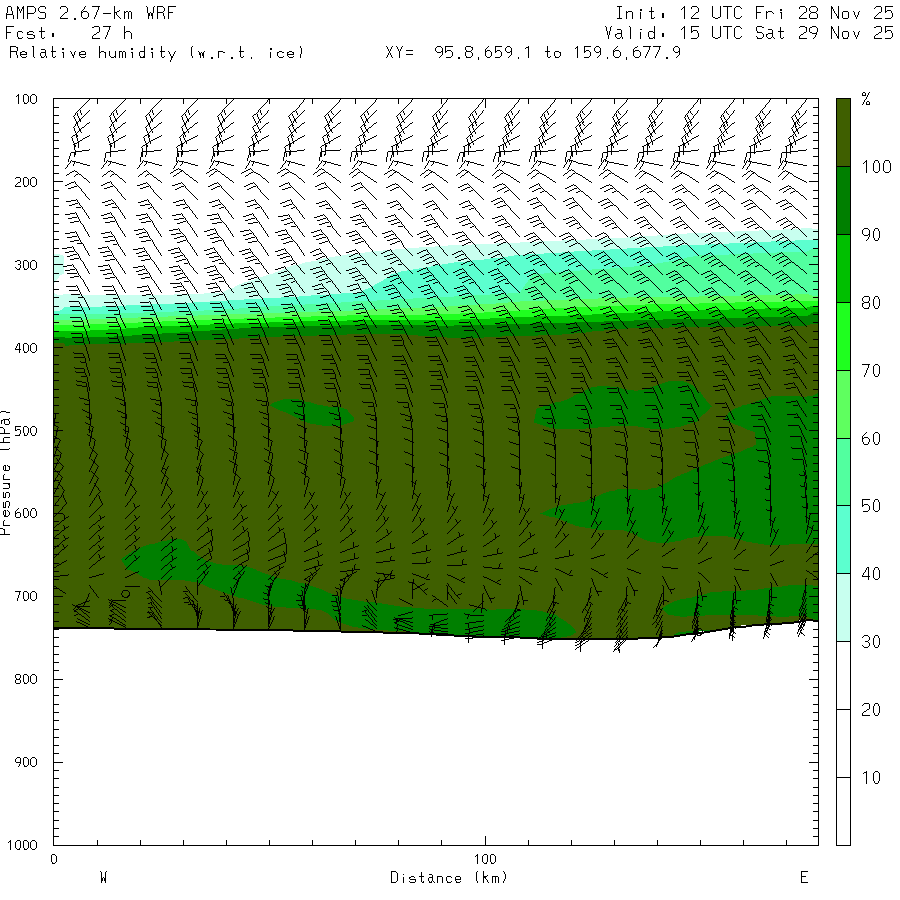Viewport: 900px width, 900px height.
Task: Click the Init time "12 UTC Fri 28 Nov 25"
Action: [787, 13]
